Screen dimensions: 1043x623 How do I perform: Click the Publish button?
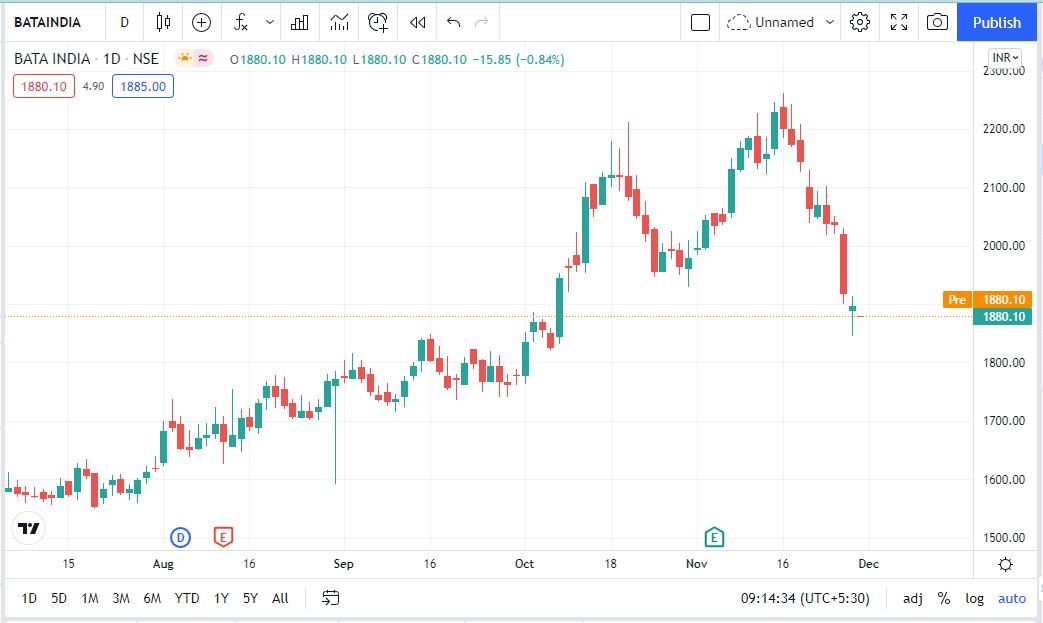997,22
